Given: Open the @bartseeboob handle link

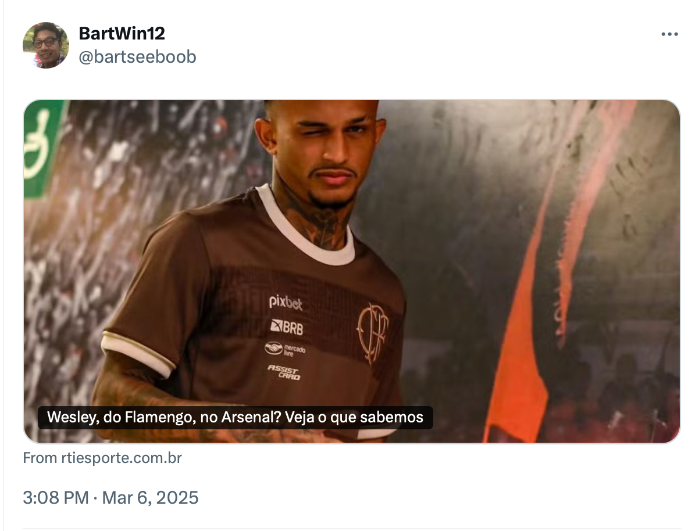Looking at the screenshot, I should click(137, 57).
